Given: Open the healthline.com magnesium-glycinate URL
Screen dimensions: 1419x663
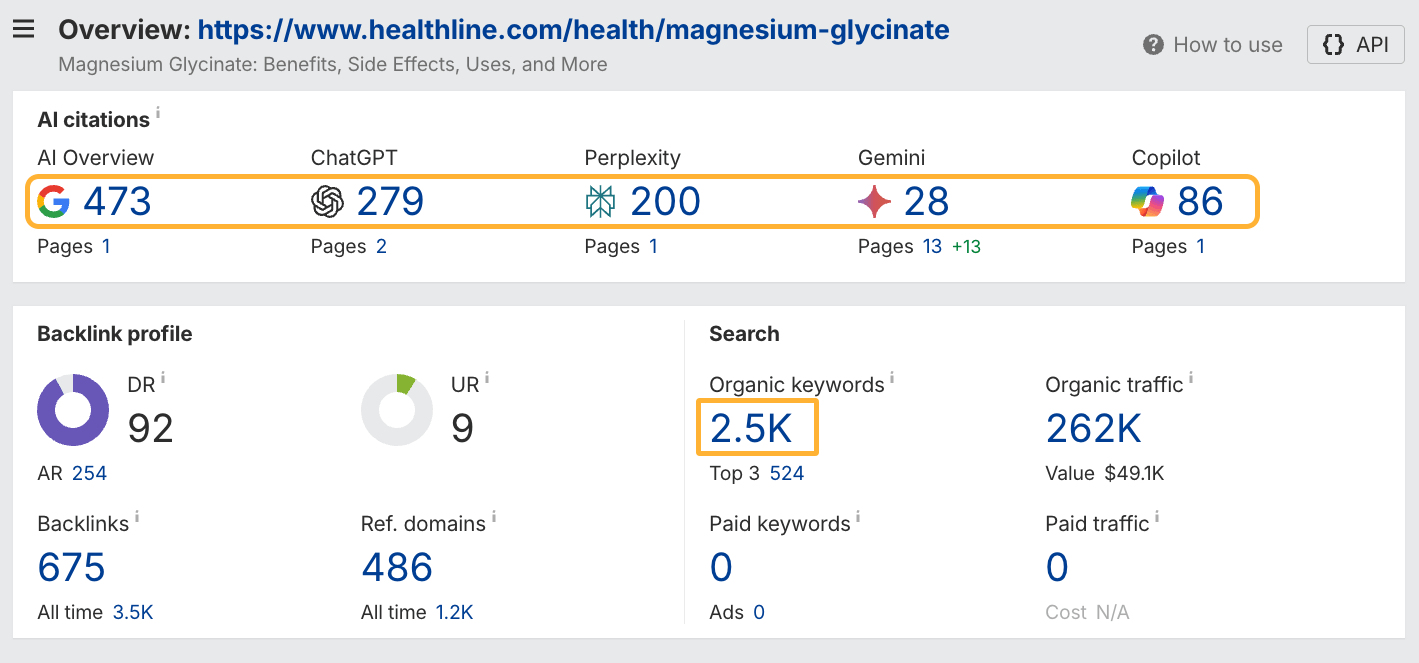Looking at the screenshot, I should [x=573, y=30].
